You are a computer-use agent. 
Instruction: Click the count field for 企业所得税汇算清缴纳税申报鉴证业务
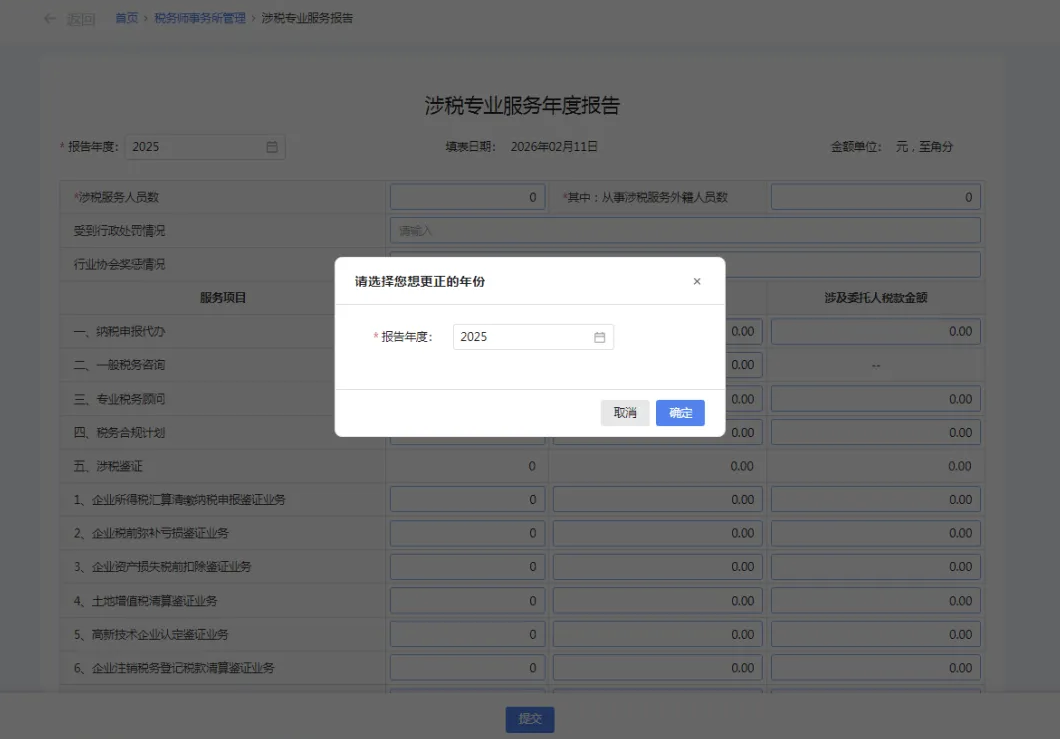pos(467,500)
